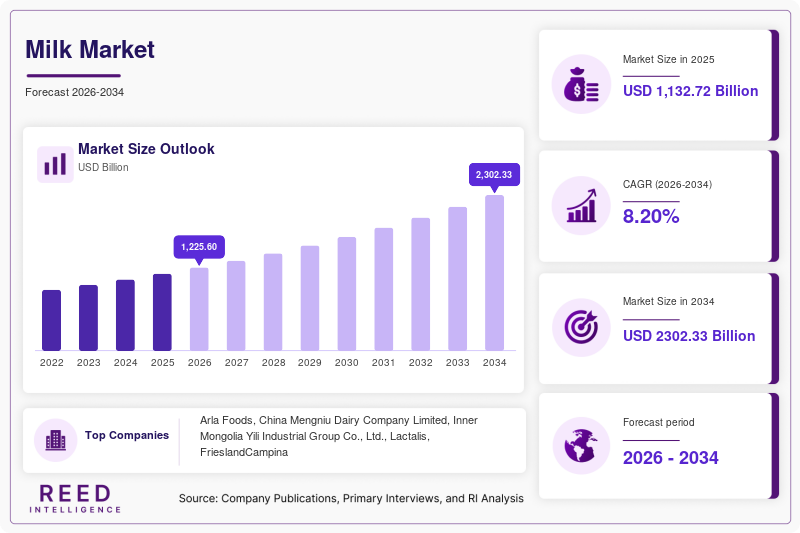Click the 2027 bar in the chart

click(x=236, y=306)
